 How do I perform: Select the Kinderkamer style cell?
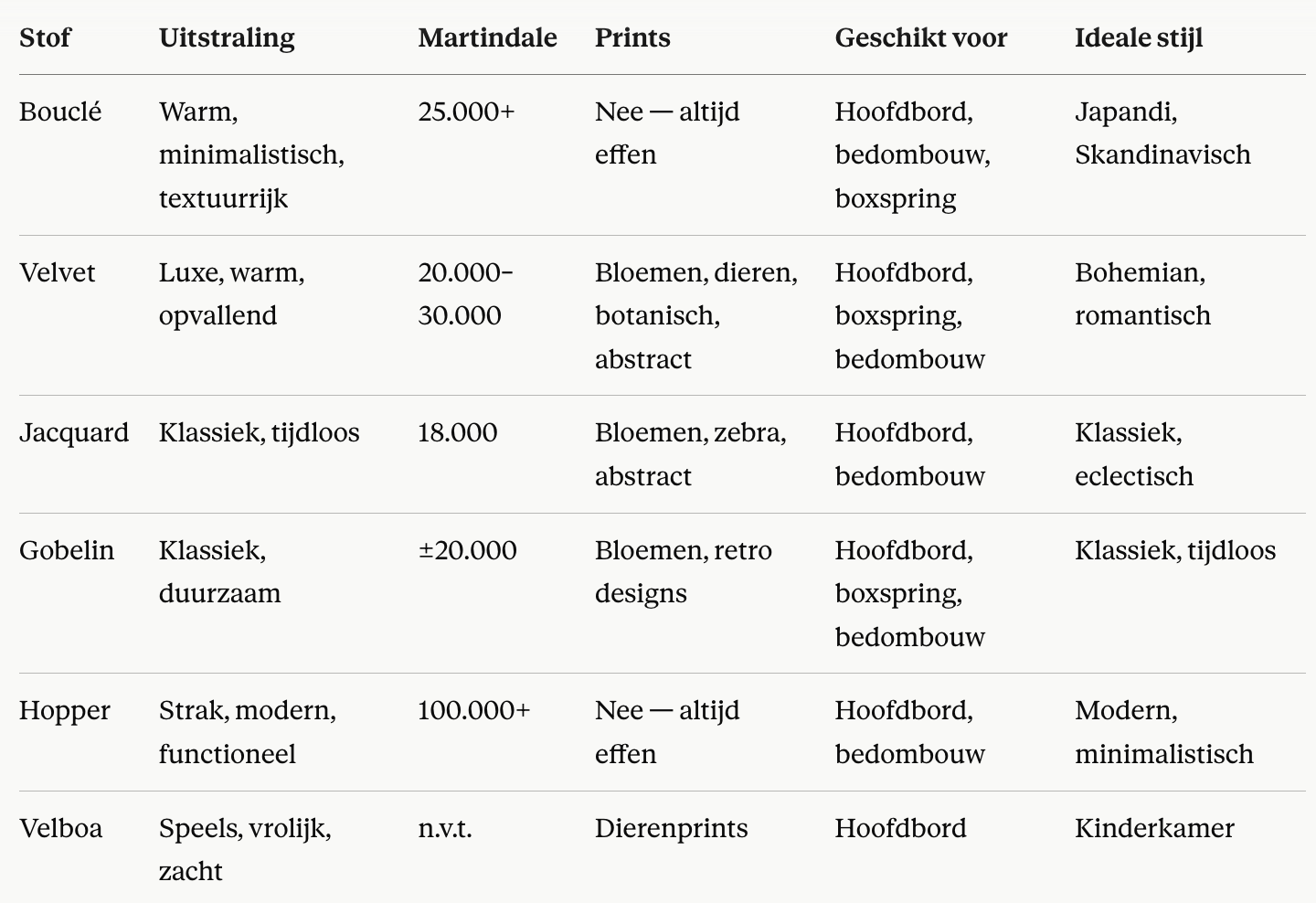(x=1154, y=828)
